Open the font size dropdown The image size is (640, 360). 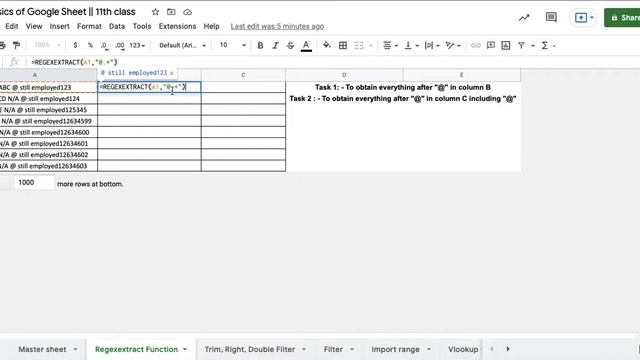233,45
